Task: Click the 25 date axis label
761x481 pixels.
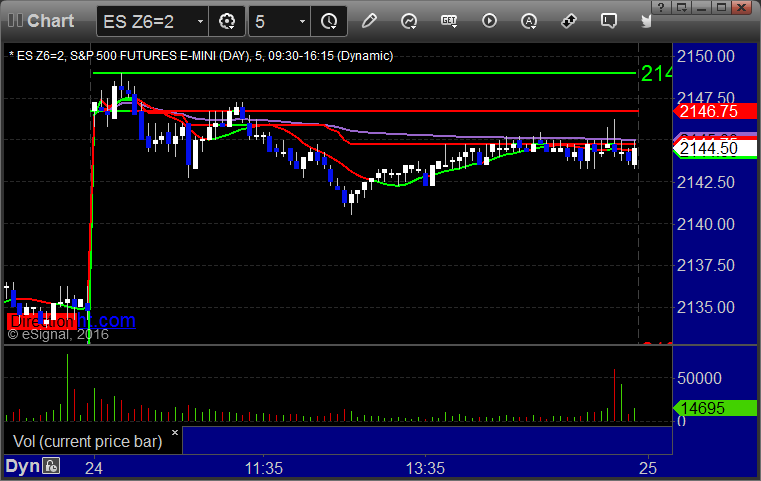Action: [x=648, y=468]
